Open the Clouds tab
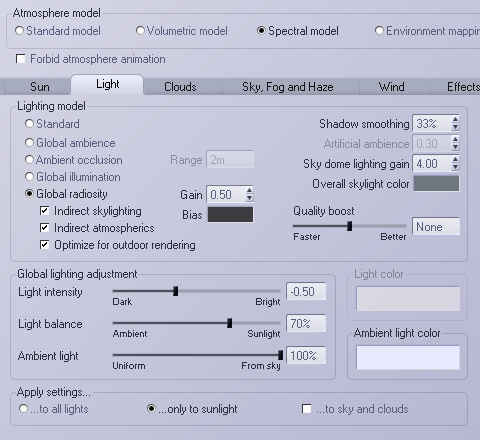This screenshot has height=440, width=480. (180, 87)
